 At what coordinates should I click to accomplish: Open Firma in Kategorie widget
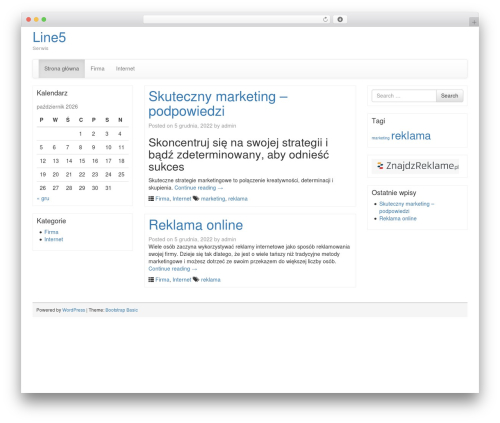pos(51,232)
